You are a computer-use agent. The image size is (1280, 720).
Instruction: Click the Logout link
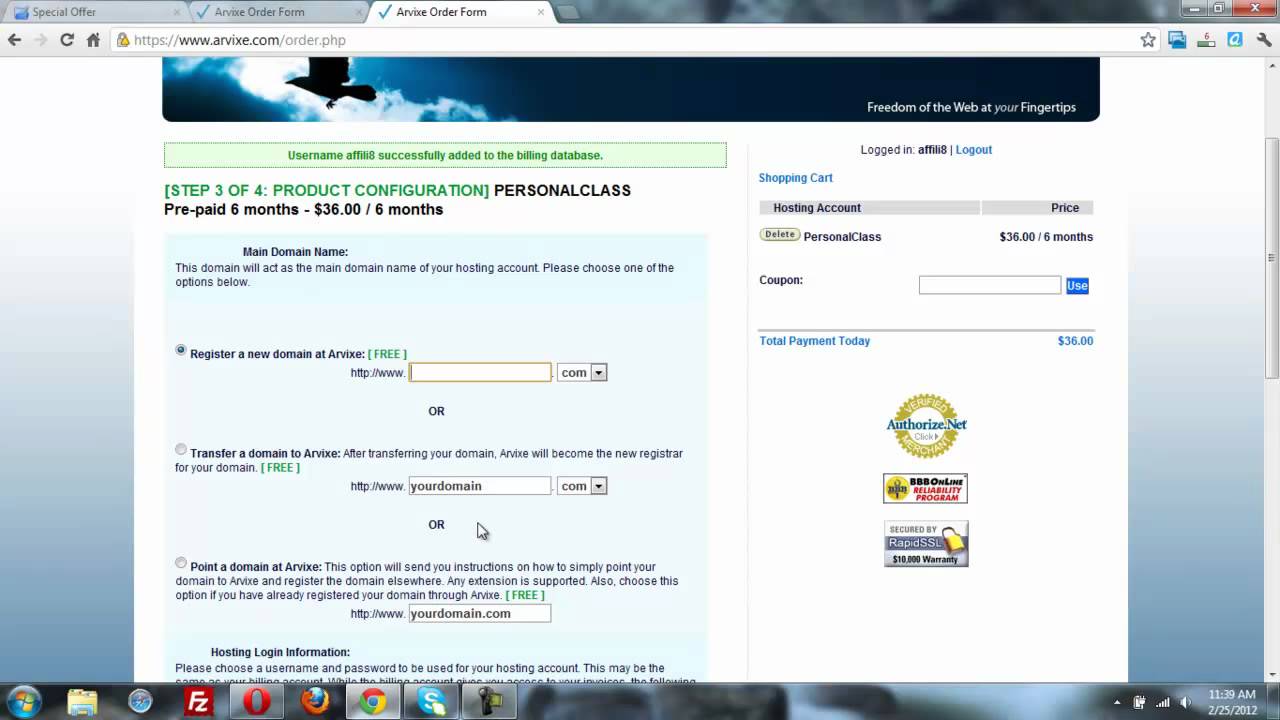pos(974,150)
